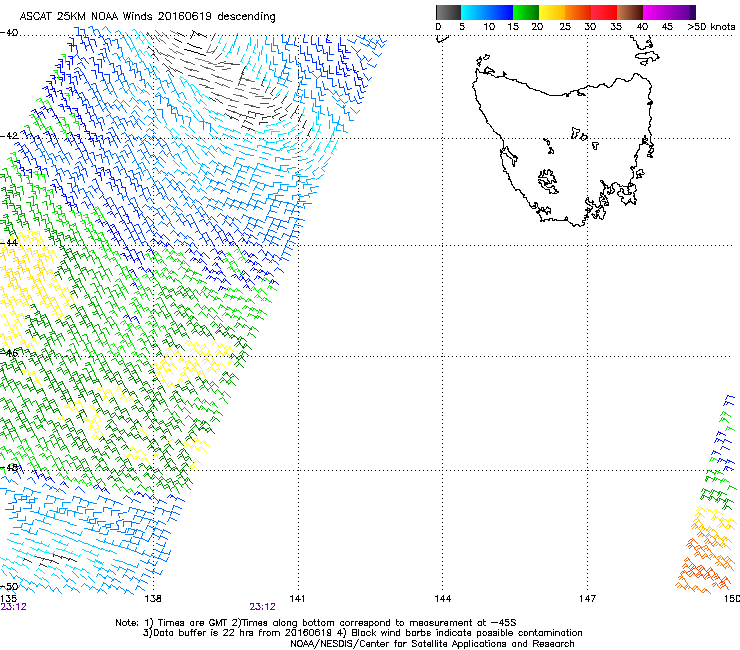Click the orange 25-30 knots color segment
740x650 pixels.
coord(578,12)
